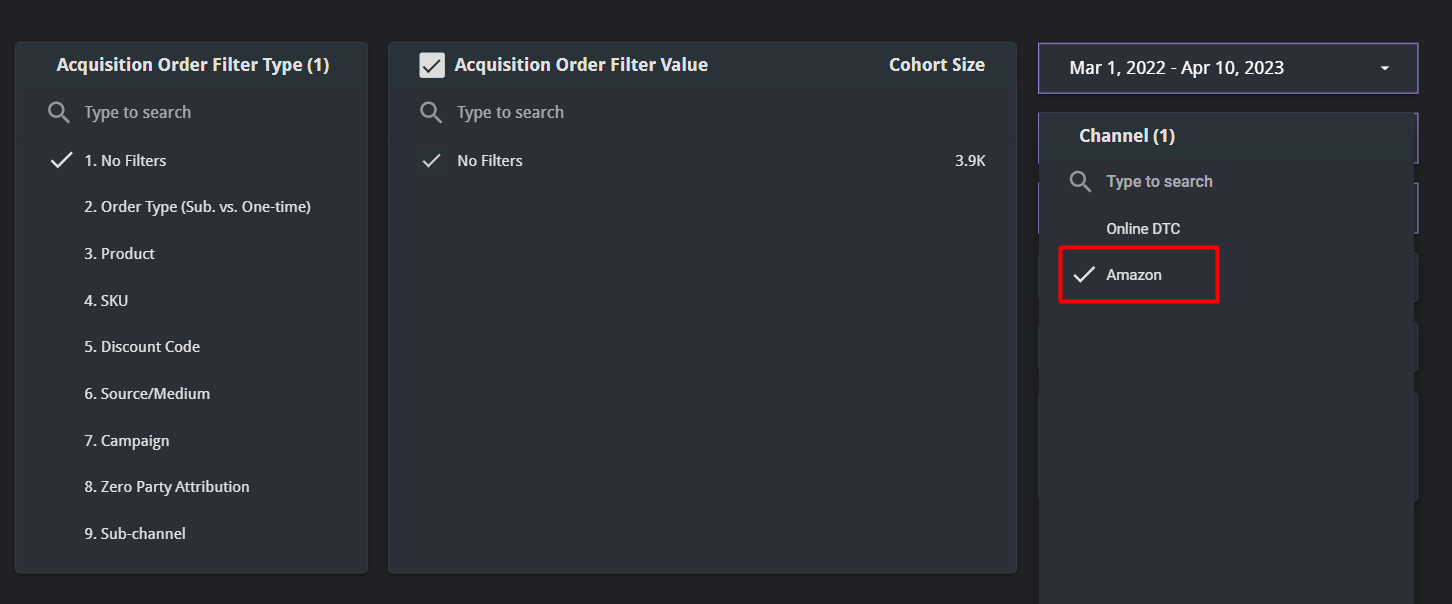This screenshot has height=604, width=1452.
Task: Open the Mar 1, 2022 - Apr 10, 2023 date picker
Action: pyautogui.click(x=1176, y=68)
